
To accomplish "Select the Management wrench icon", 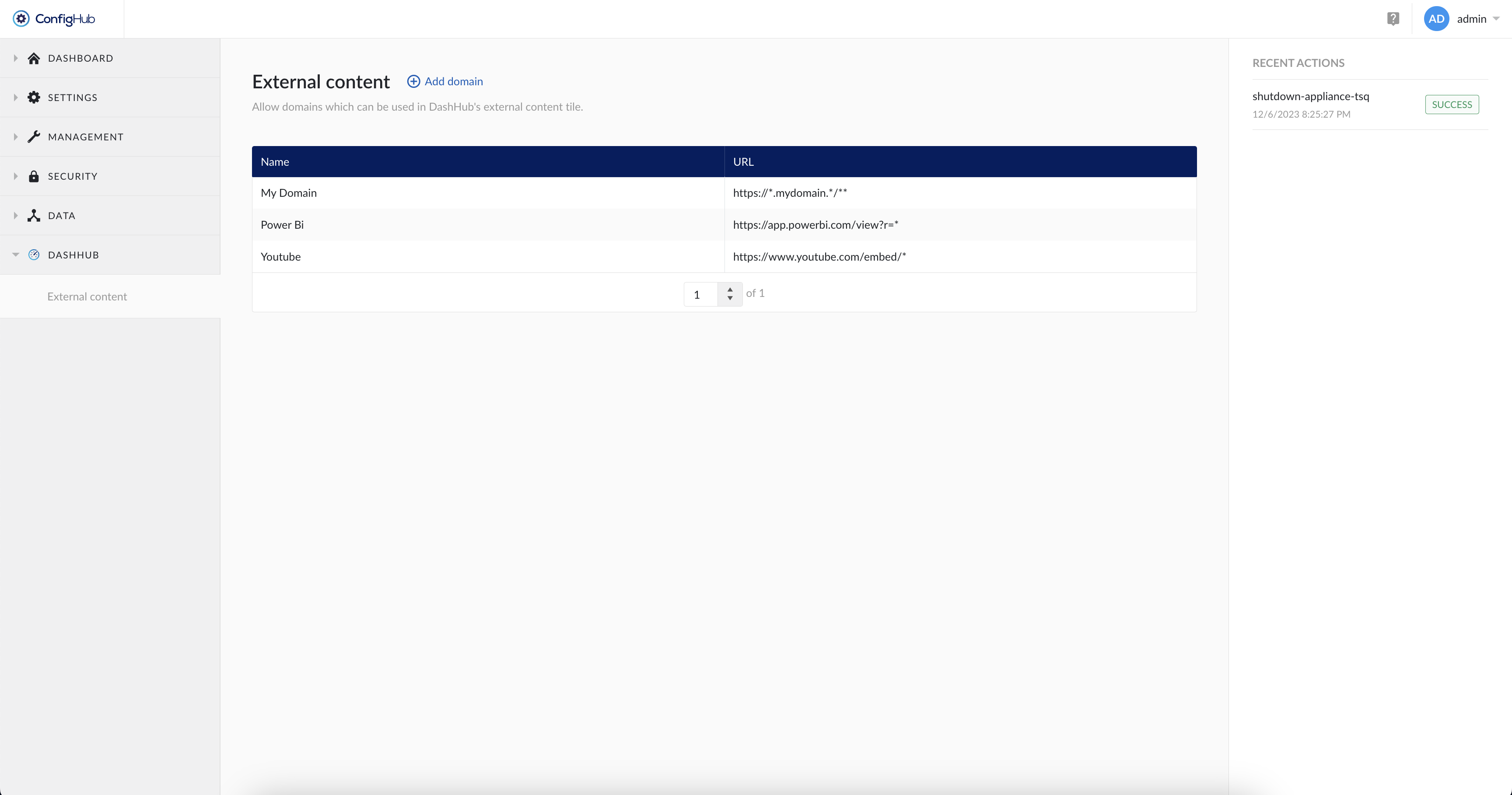I will pos(34,136).
